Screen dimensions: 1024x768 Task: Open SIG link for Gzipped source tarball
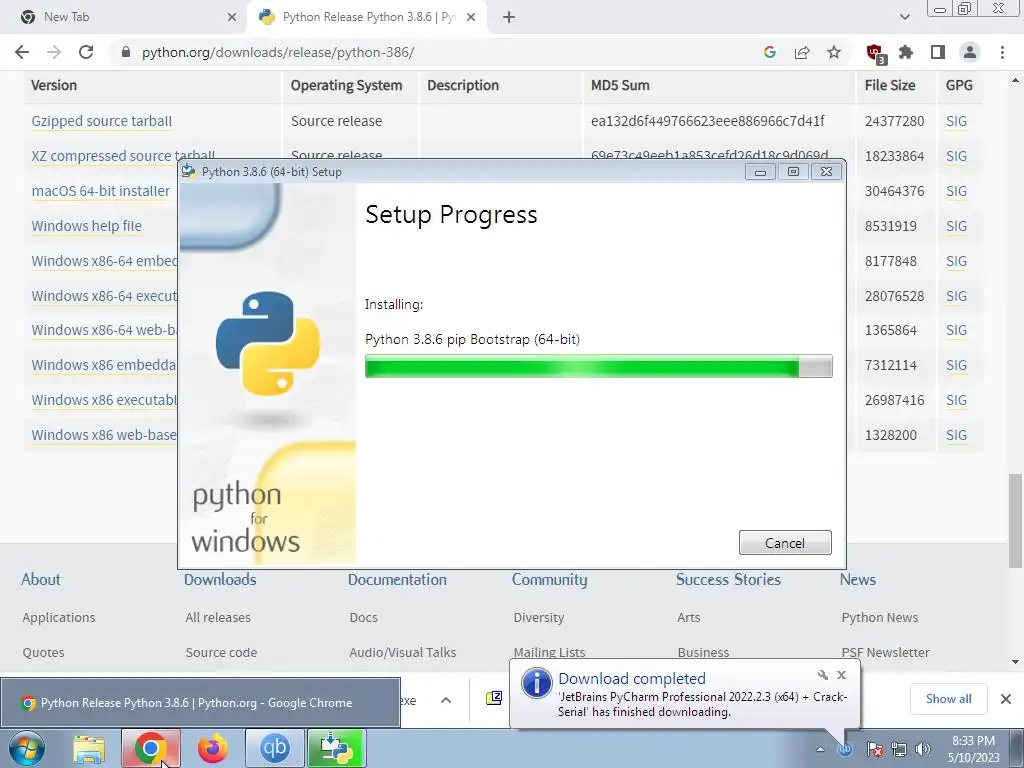click(x=956, y=121)
